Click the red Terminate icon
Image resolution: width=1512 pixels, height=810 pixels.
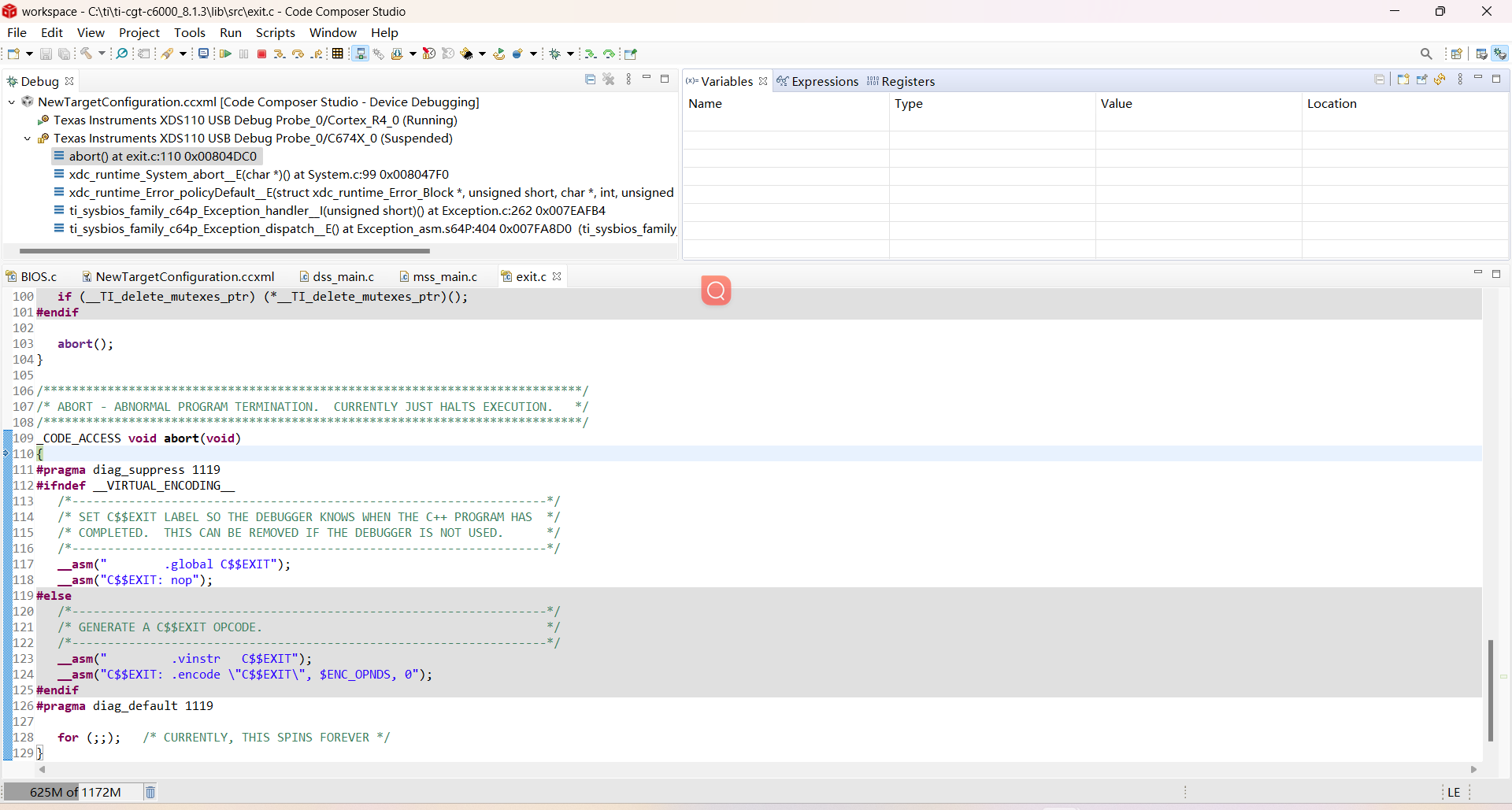pyautogui.click(x=262, y=54)
